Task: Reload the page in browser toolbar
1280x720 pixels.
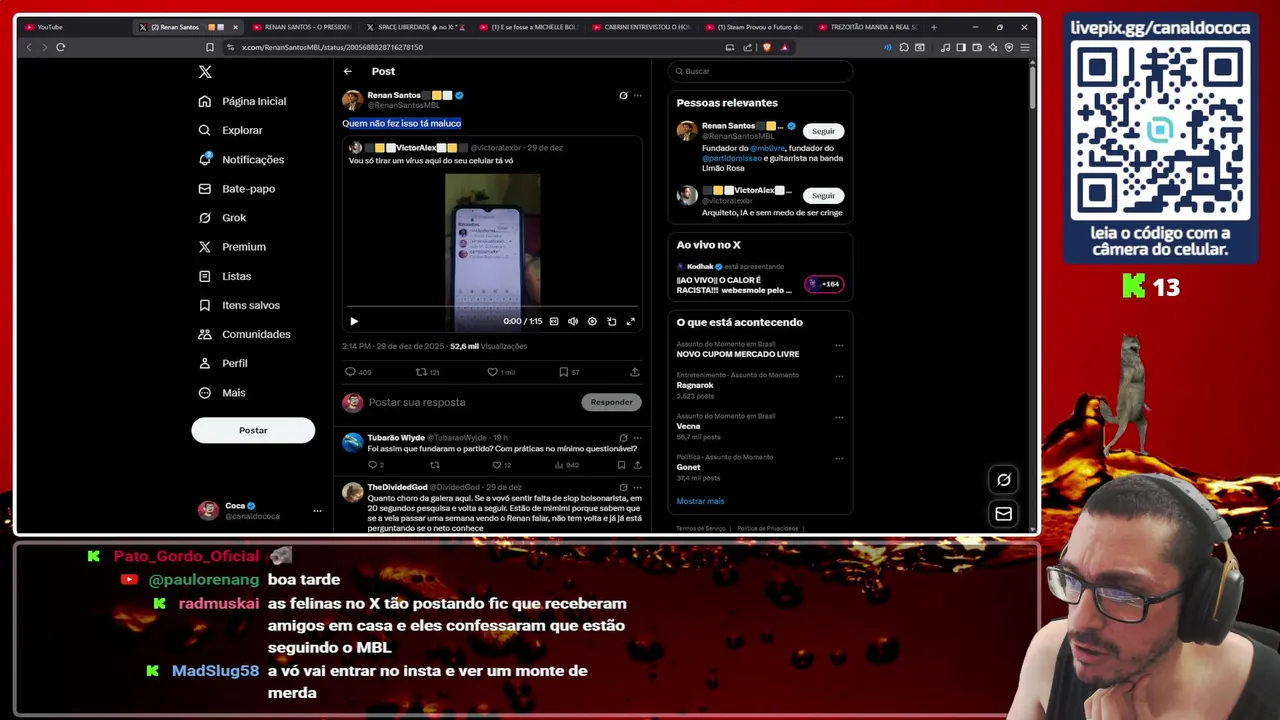Action: point(61,47)
